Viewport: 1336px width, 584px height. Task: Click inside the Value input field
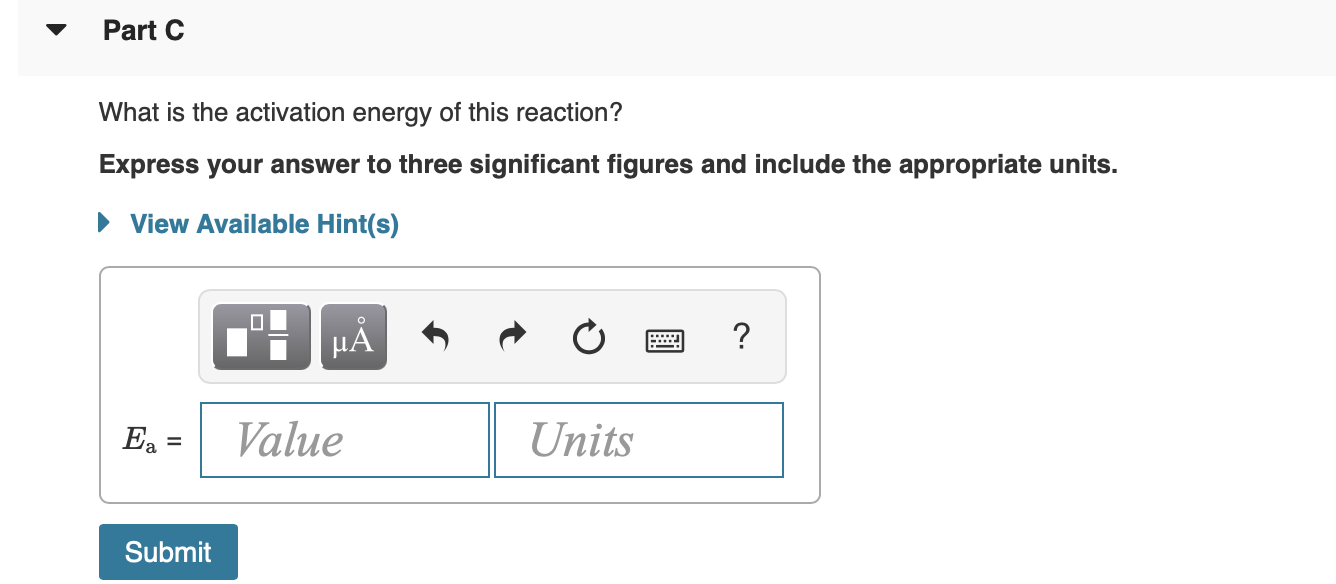tap(344, 439)
